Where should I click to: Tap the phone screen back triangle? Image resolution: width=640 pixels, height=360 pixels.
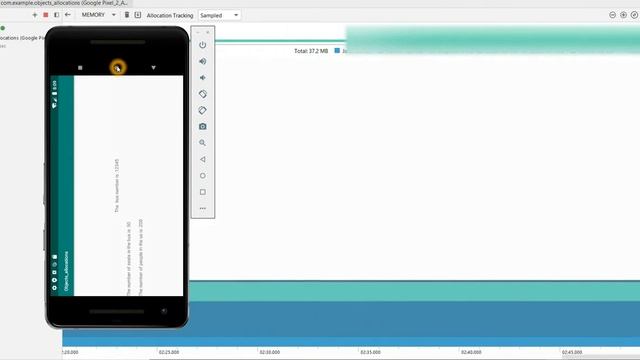(x=153, y=68)
